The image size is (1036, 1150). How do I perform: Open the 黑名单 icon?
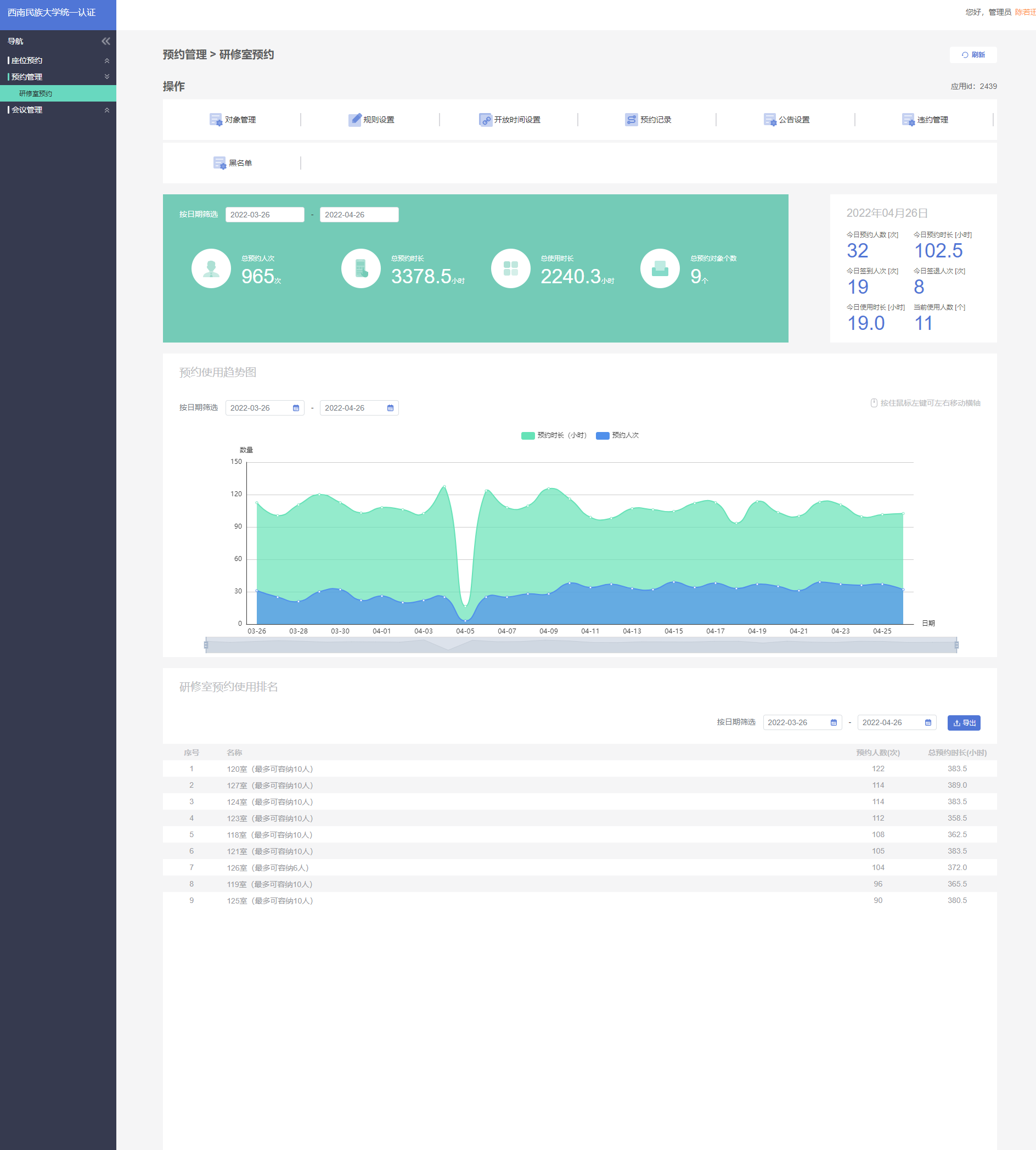(x=219, y=163)
